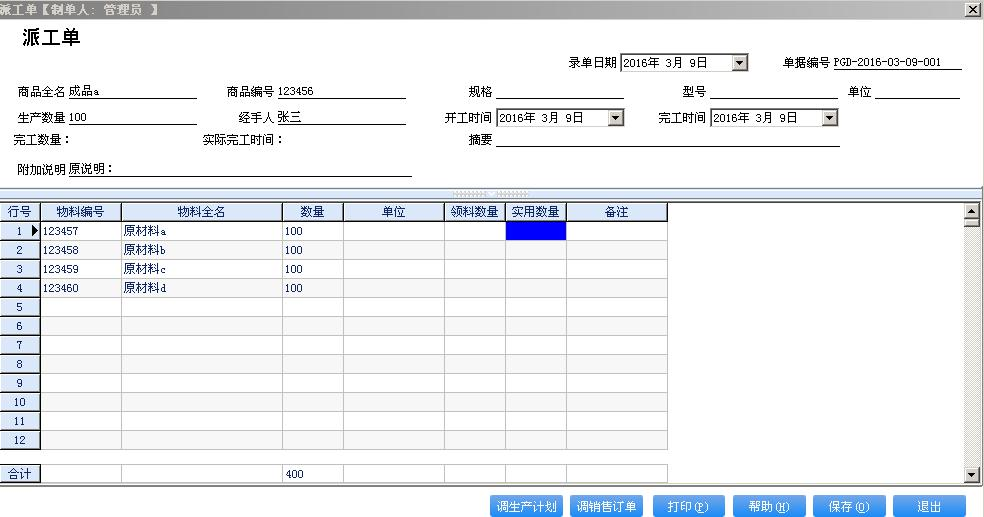Select row 2 header in the table
The image size is (984, 517).
tap(20, 250)
